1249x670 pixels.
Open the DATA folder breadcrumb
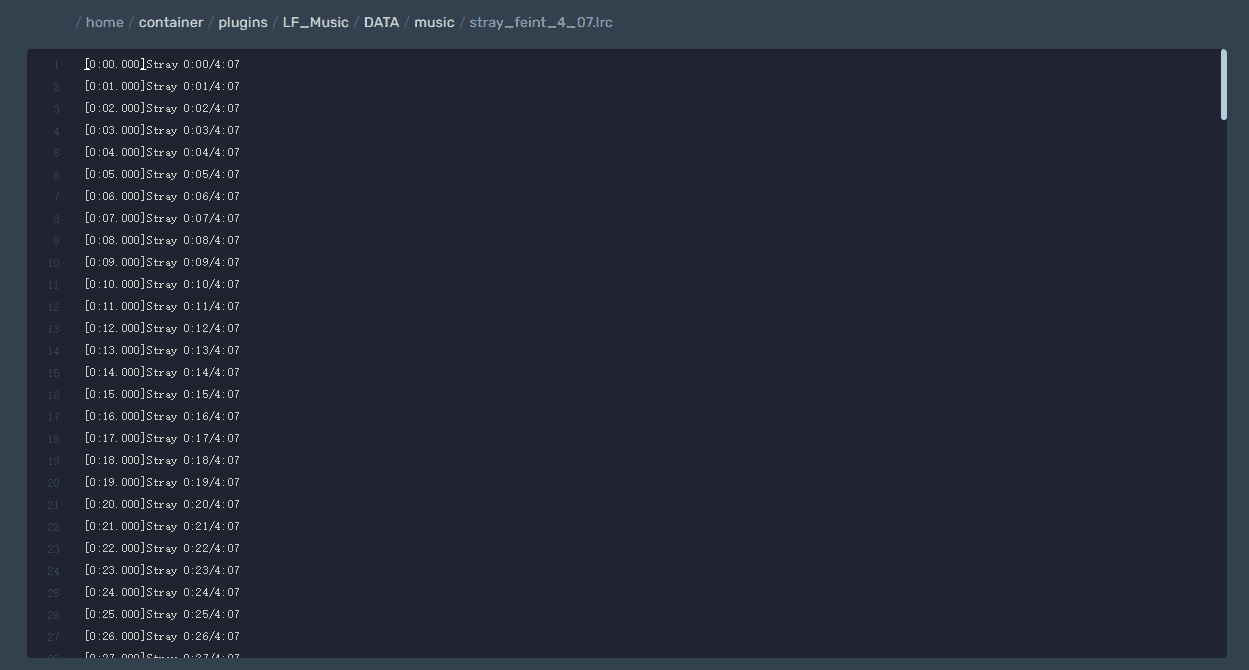tap(381, 22)
